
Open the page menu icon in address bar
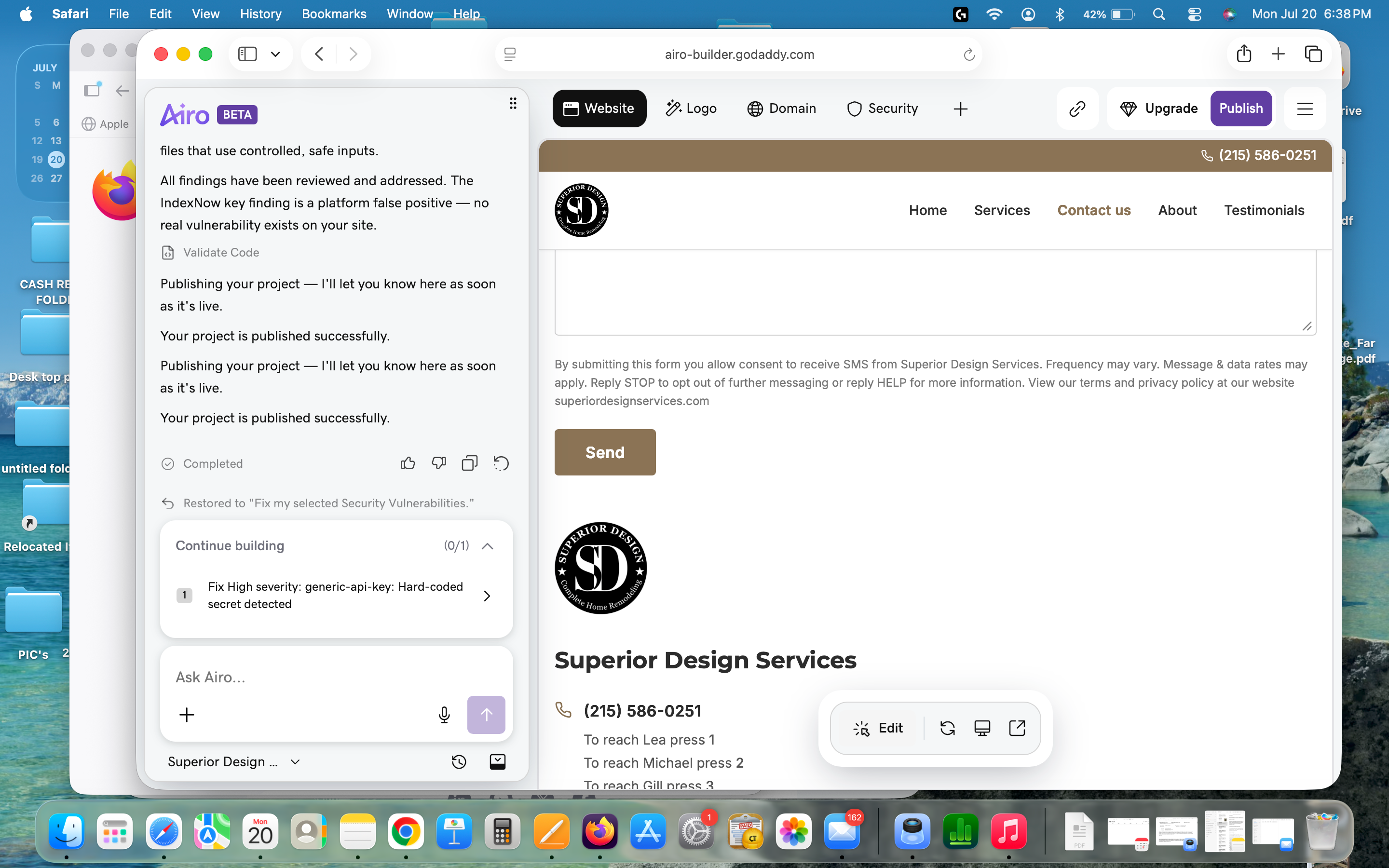point(510,54)
